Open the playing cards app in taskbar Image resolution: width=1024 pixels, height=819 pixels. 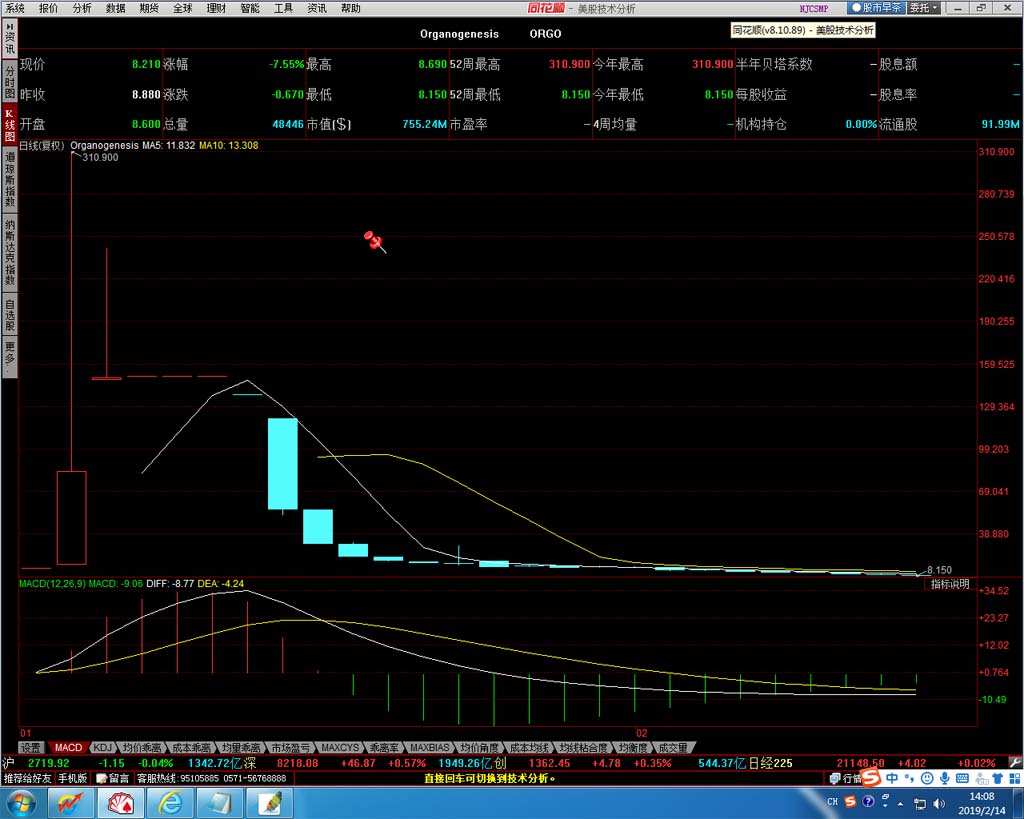pos(120,803)
